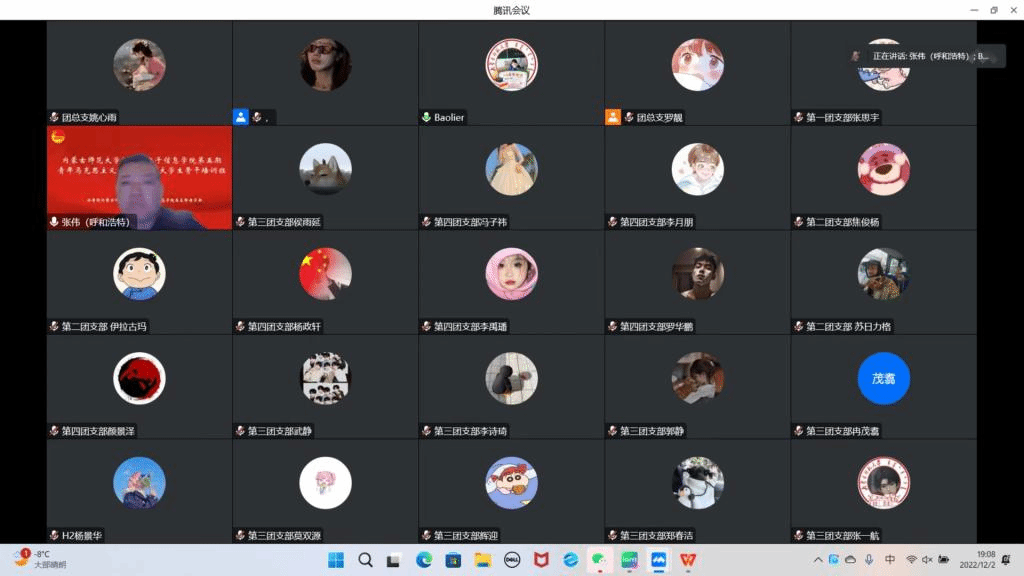Click the green microphone icon beside Baolier
The image size is (1024, 576).
pyautogui.click(x=426, y=118)
